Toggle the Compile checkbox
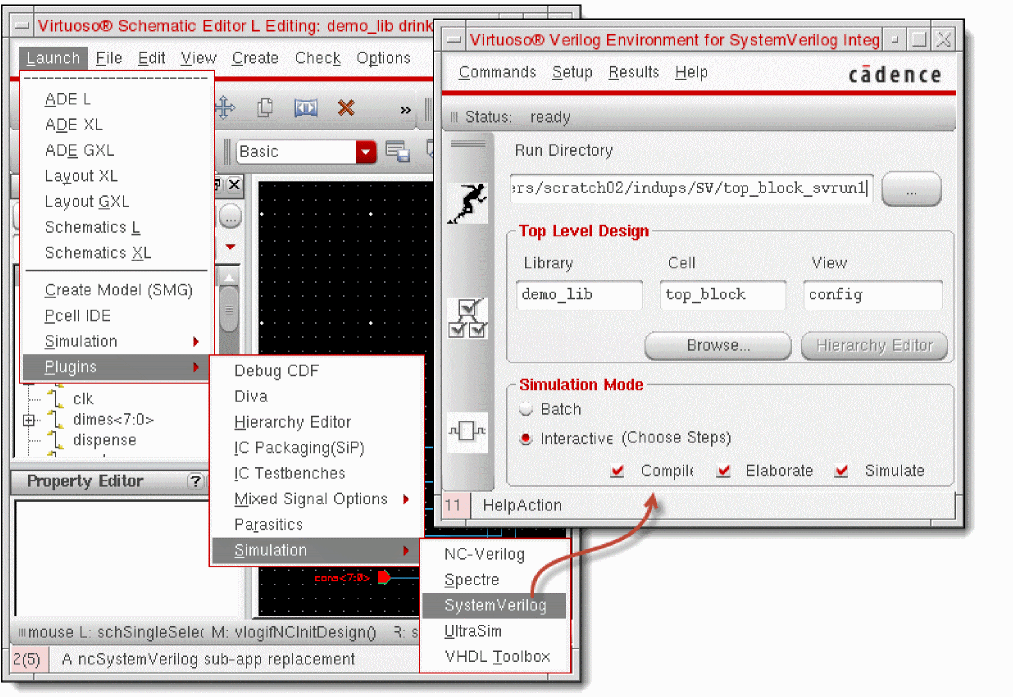1013x697 pixels. [618, 471]
